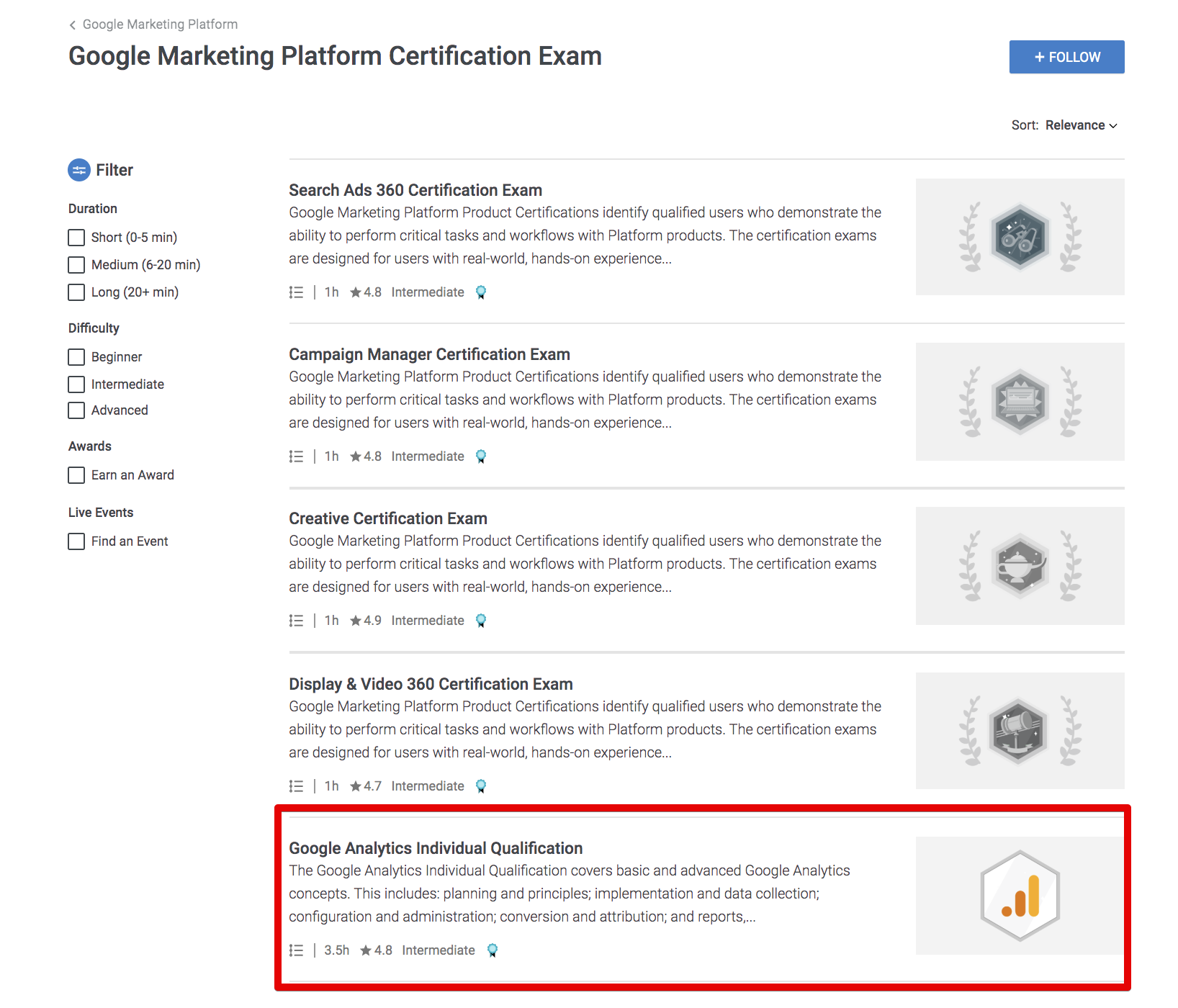The width and height of the screenshot is (1178, 1008).
Task: Open the Search Ads 360 Certification Exam
Action: click(415, 189)
